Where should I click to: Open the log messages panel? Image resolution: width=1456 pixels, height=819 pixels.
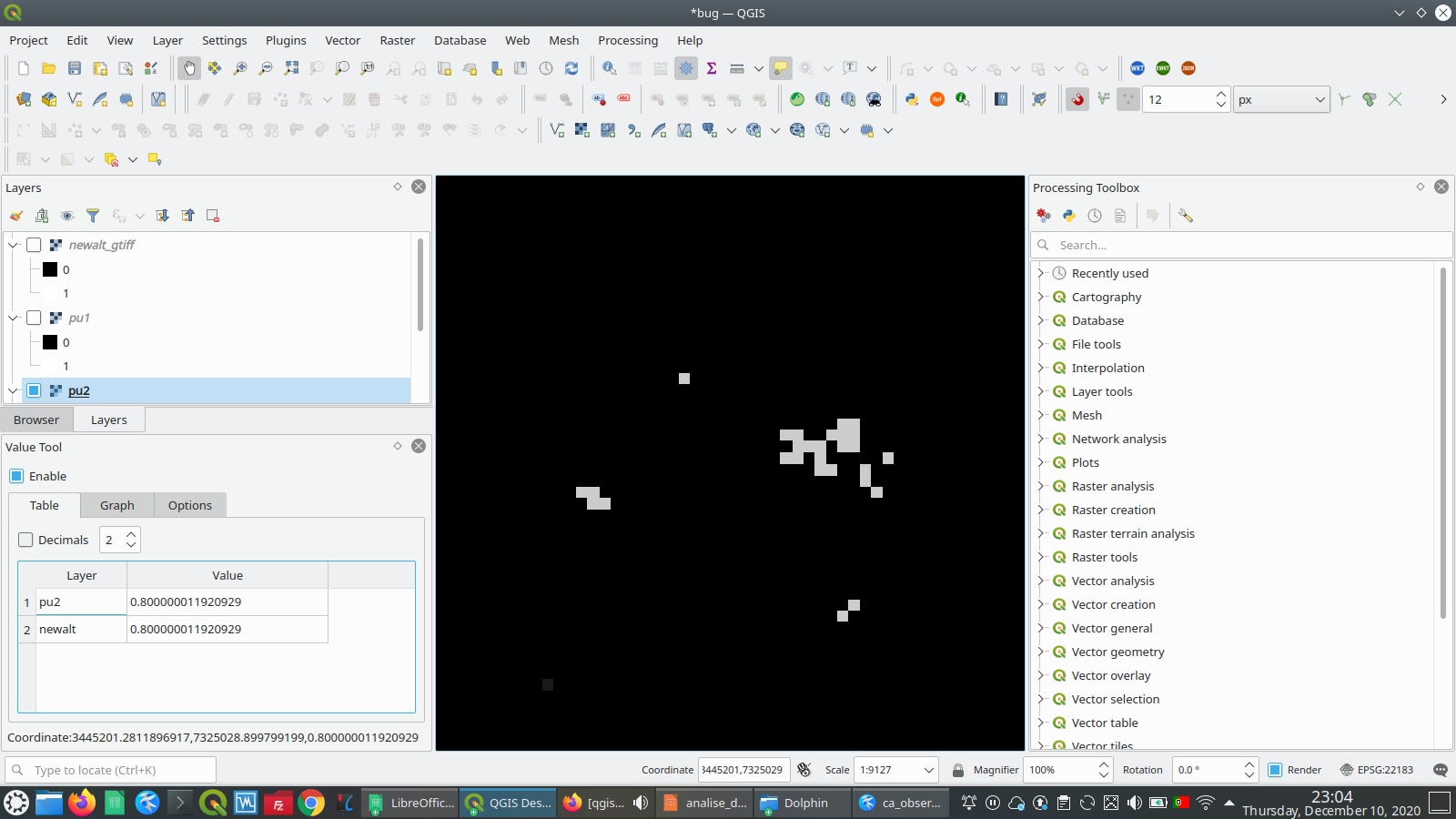1441,770
